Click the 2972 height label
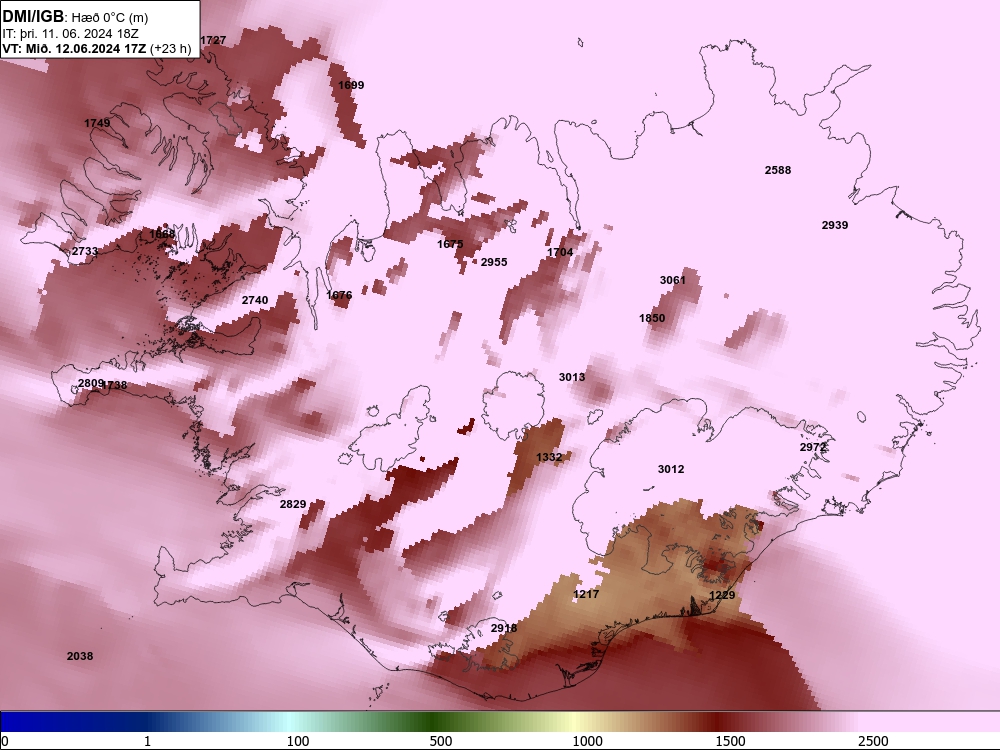This screenshot has height=750, width=1000. coord(812,448)
